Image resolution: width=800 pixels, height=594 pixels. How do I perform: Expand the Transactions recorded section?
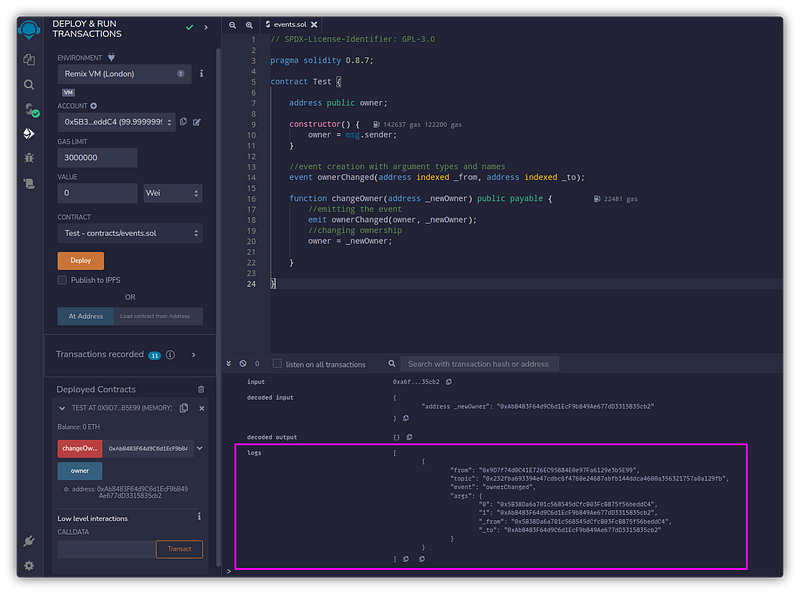[x=193, y=354]
